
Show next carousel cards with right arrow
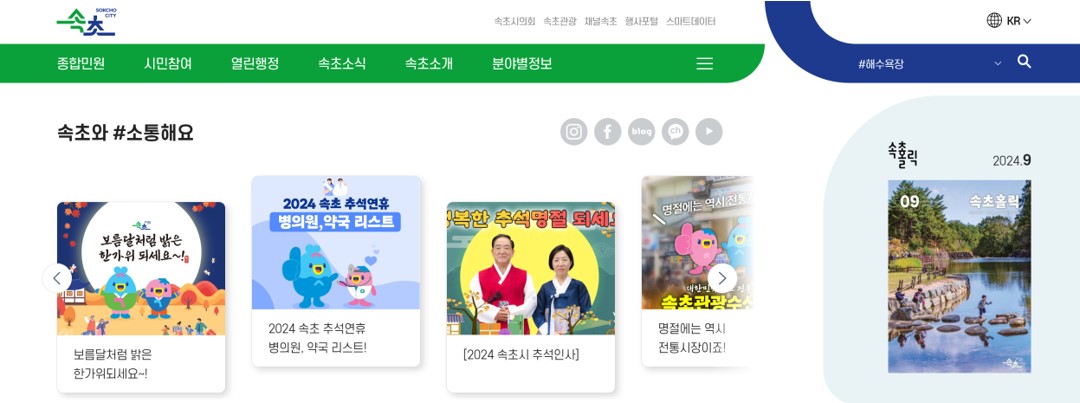tap(722, 278)
